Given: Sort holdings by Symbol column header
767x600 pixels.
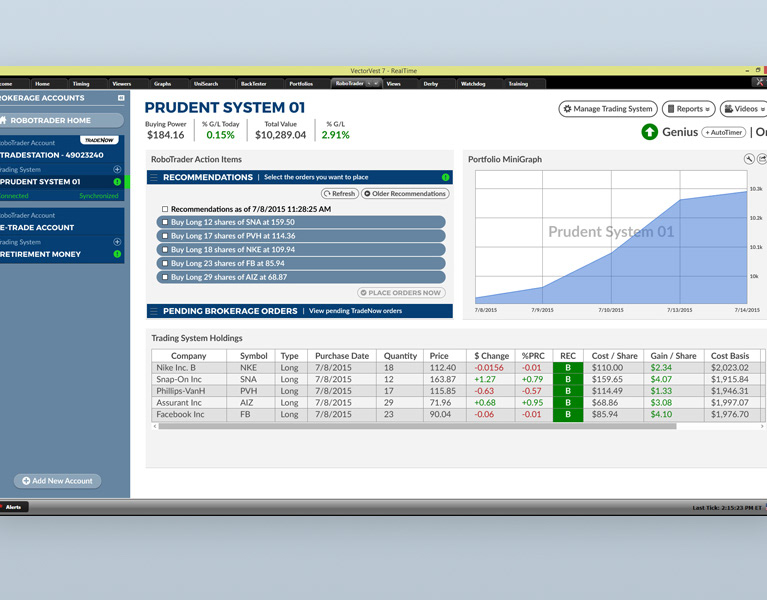Looking at the screenshot, I should (x=253, y=356).
